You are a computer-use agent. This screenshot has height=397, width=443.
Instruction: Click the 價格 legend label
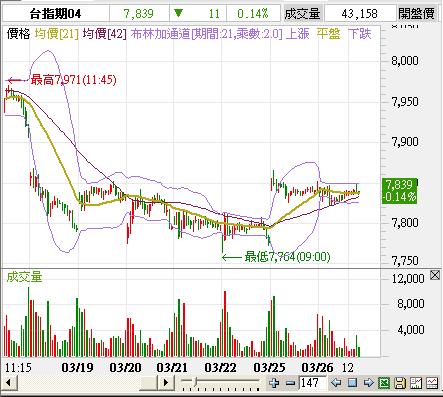[18, 34]
